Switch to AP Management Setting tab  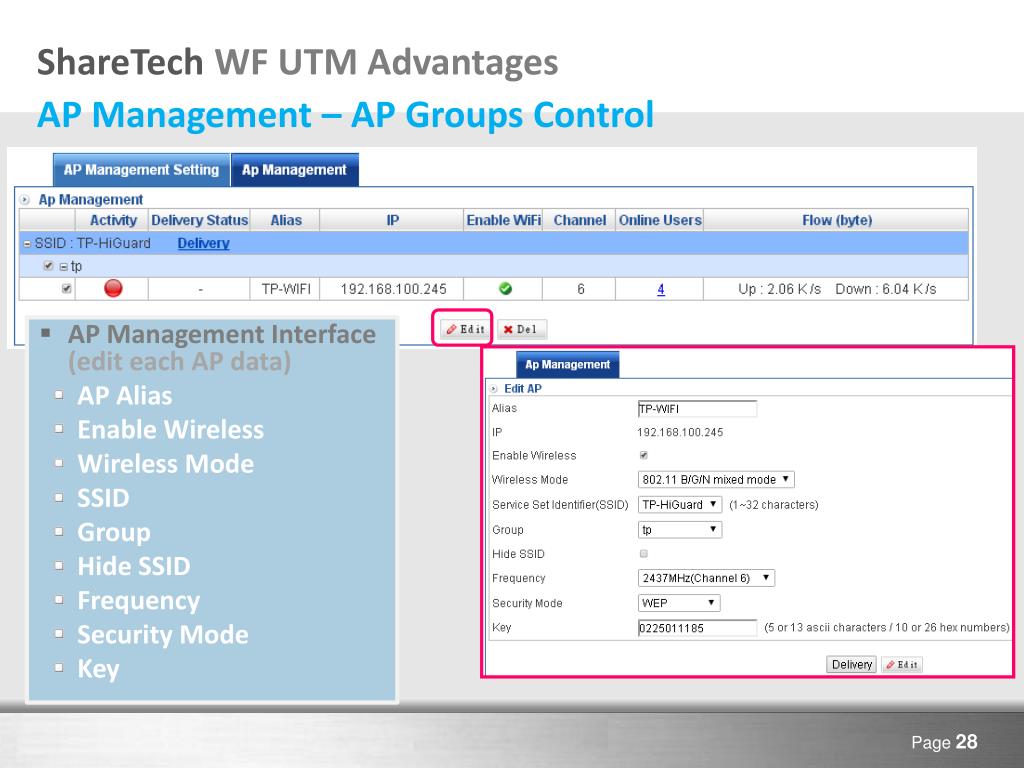pyautogui.click(x=141, y=170)
